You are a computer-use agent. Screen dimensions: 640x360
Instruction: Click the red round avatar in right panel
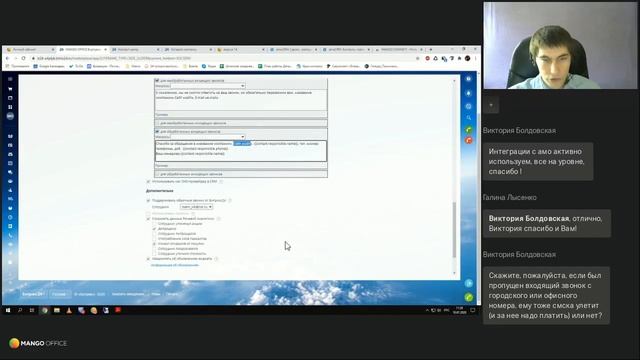(x=469, y=140)
